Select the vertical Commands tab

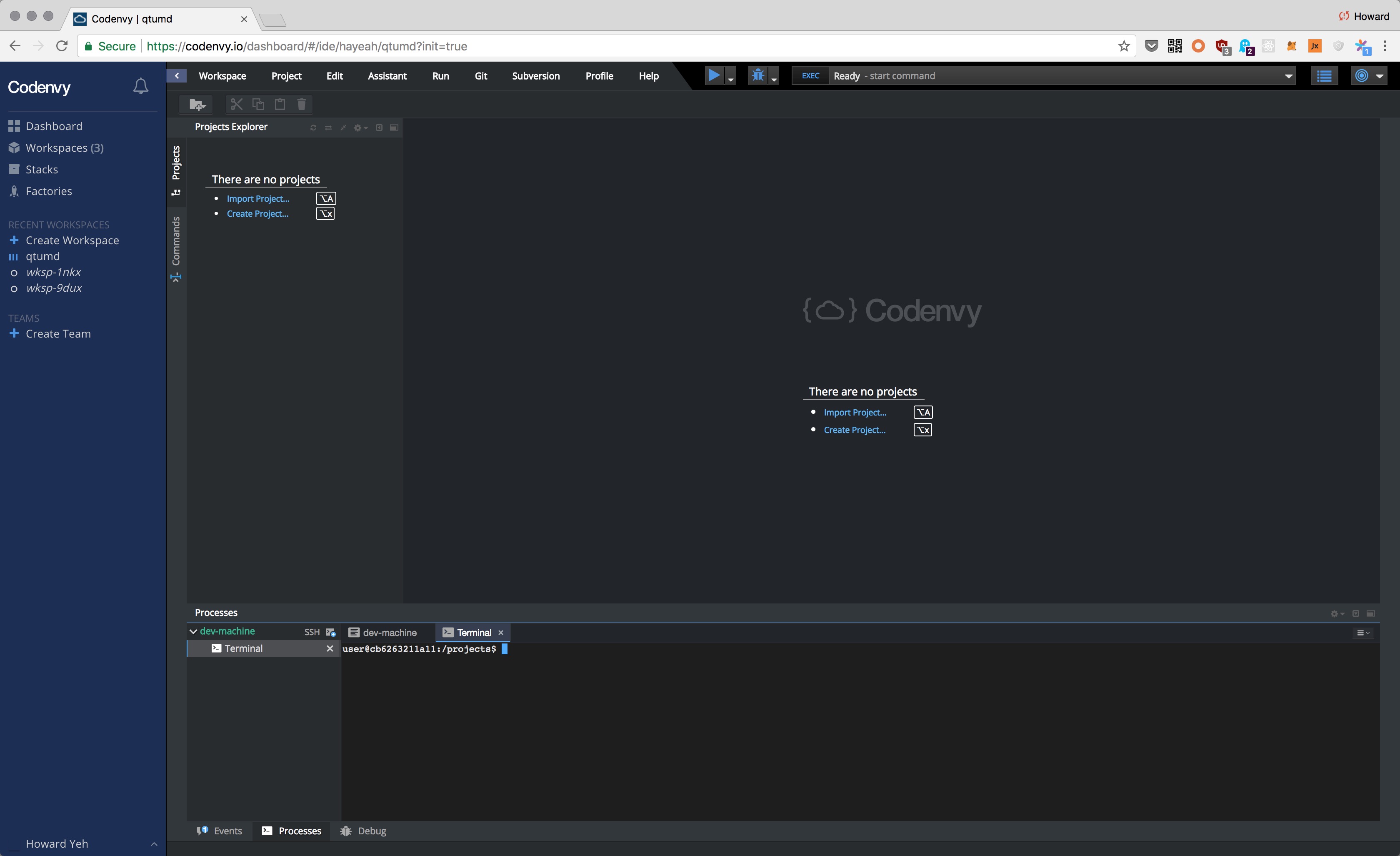[x=176, y=248]
